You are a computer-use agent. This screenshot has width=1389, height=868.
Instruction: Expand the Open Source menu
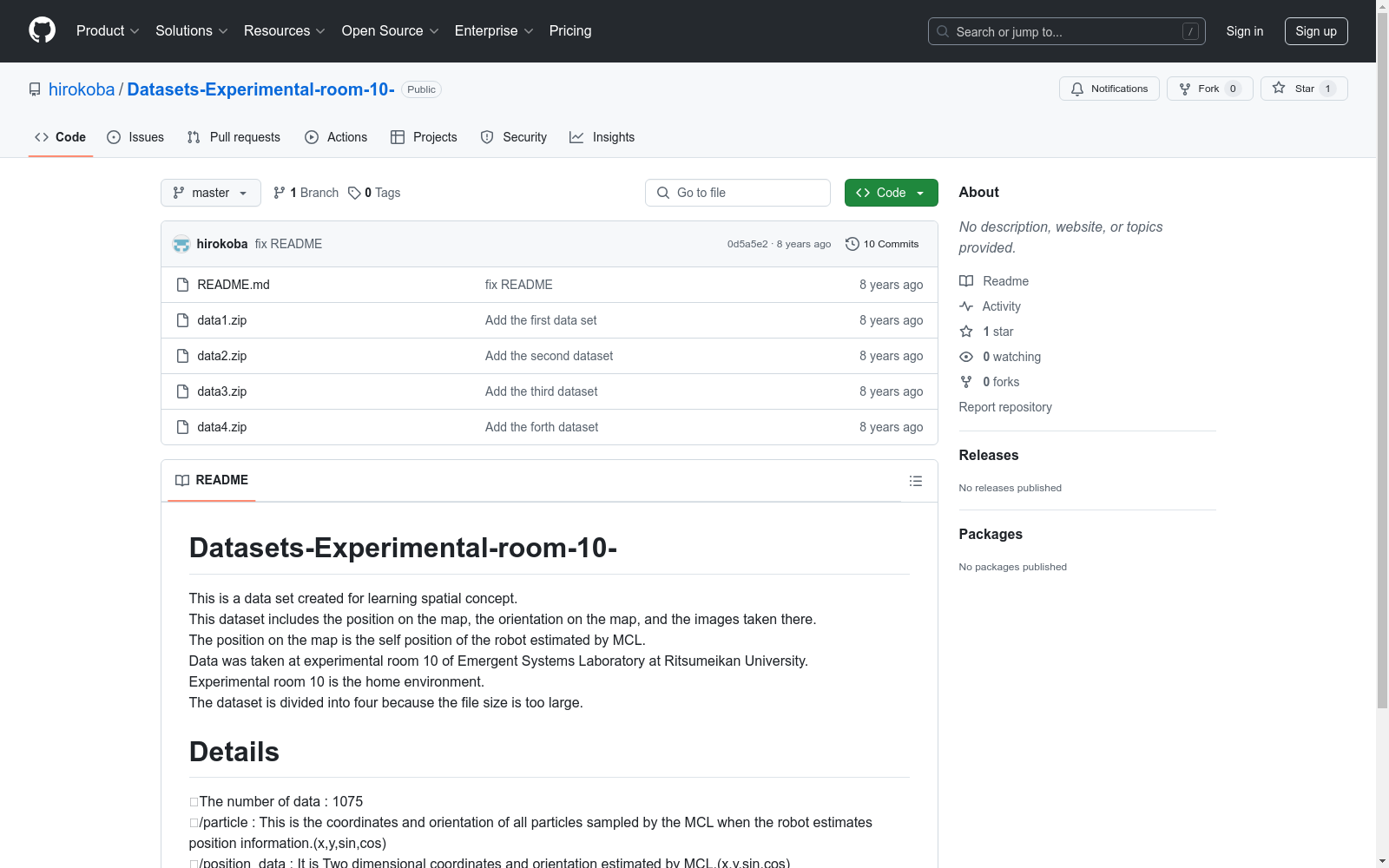390,30
